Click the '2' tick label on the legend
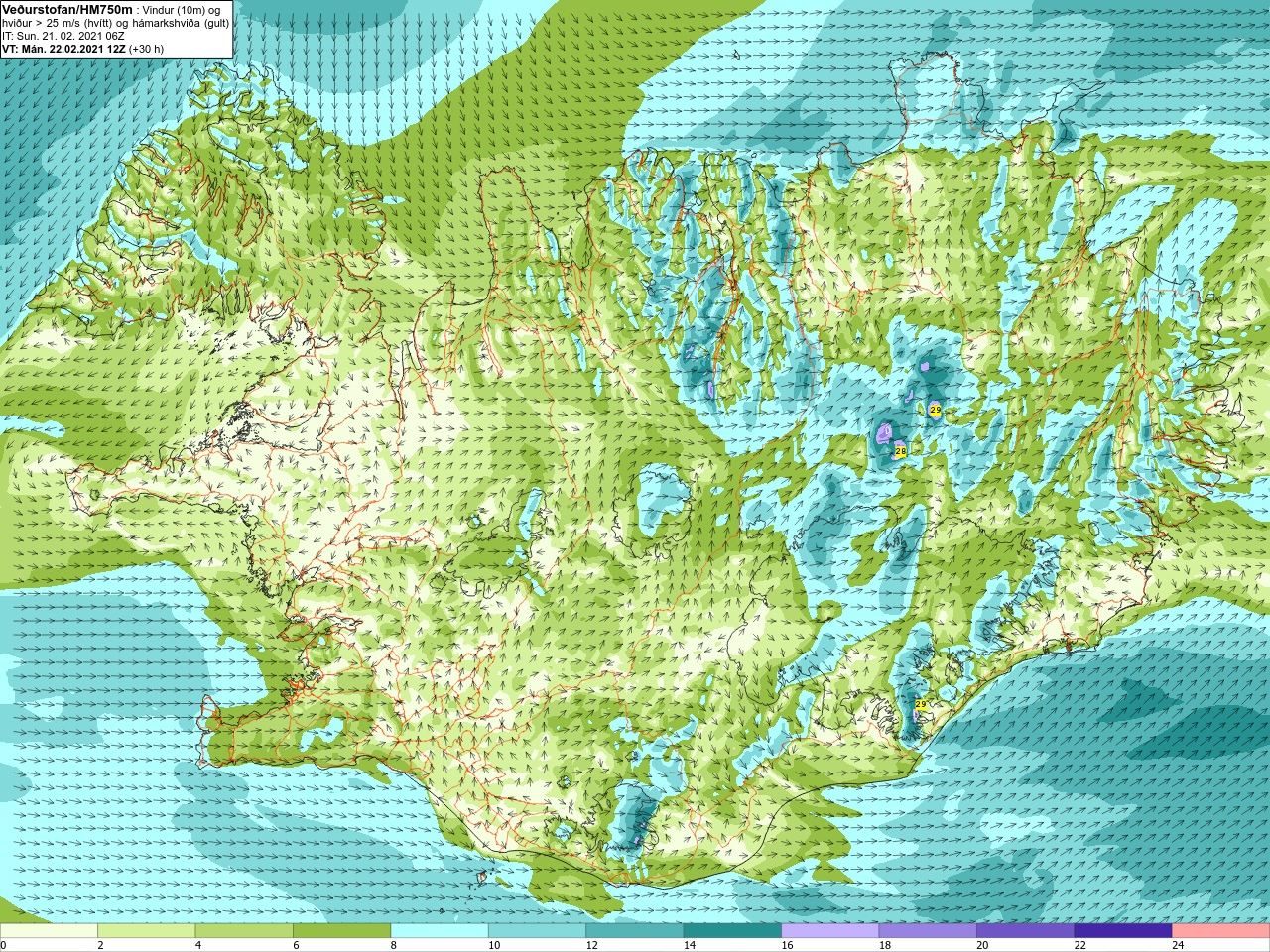The height and width of the screenshot is (952, 1270). click(100, 945)
